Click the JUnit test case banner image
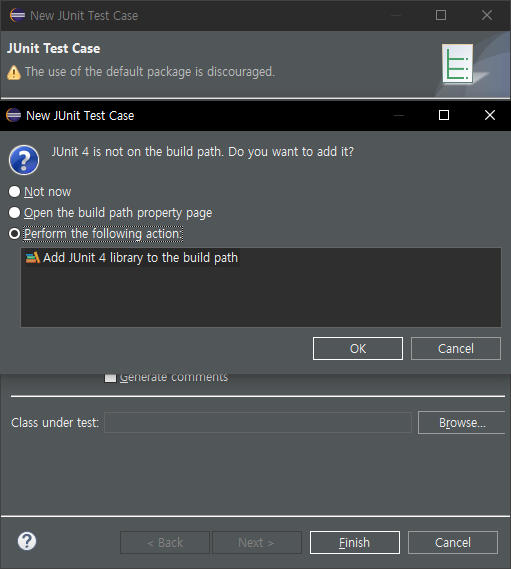This screenshot has width=511, height=569. (457, 64)
